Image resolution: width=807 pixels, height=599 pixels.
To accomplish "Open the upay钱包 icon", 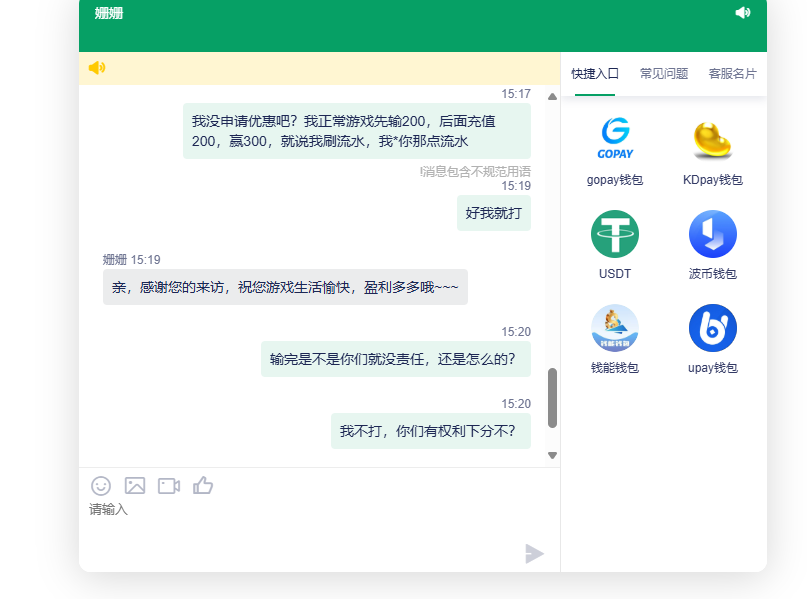I will click(x=712, y=328).
